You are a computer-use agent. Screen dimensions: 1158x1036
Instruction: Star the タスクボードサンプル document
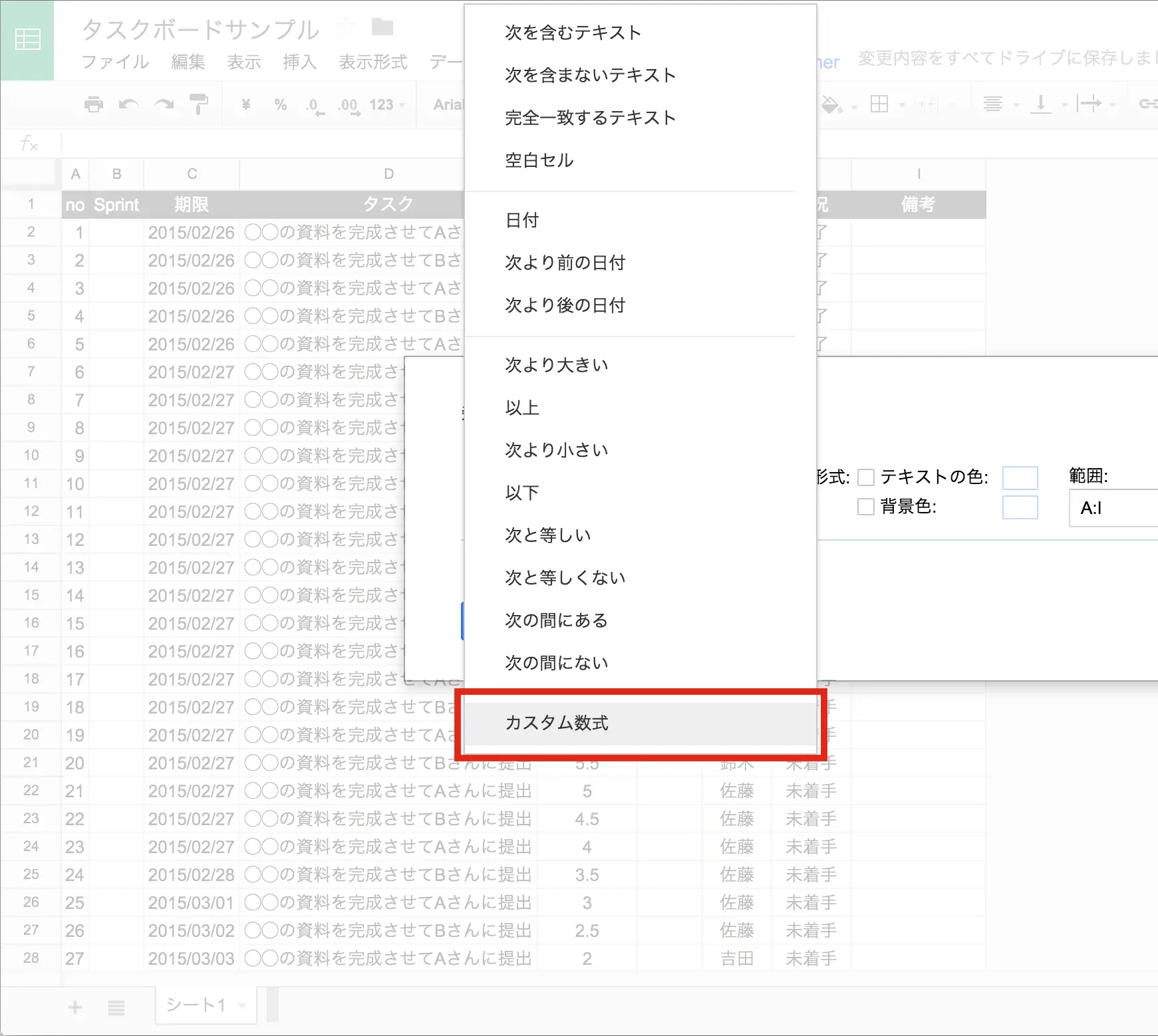tap(346, 28)
